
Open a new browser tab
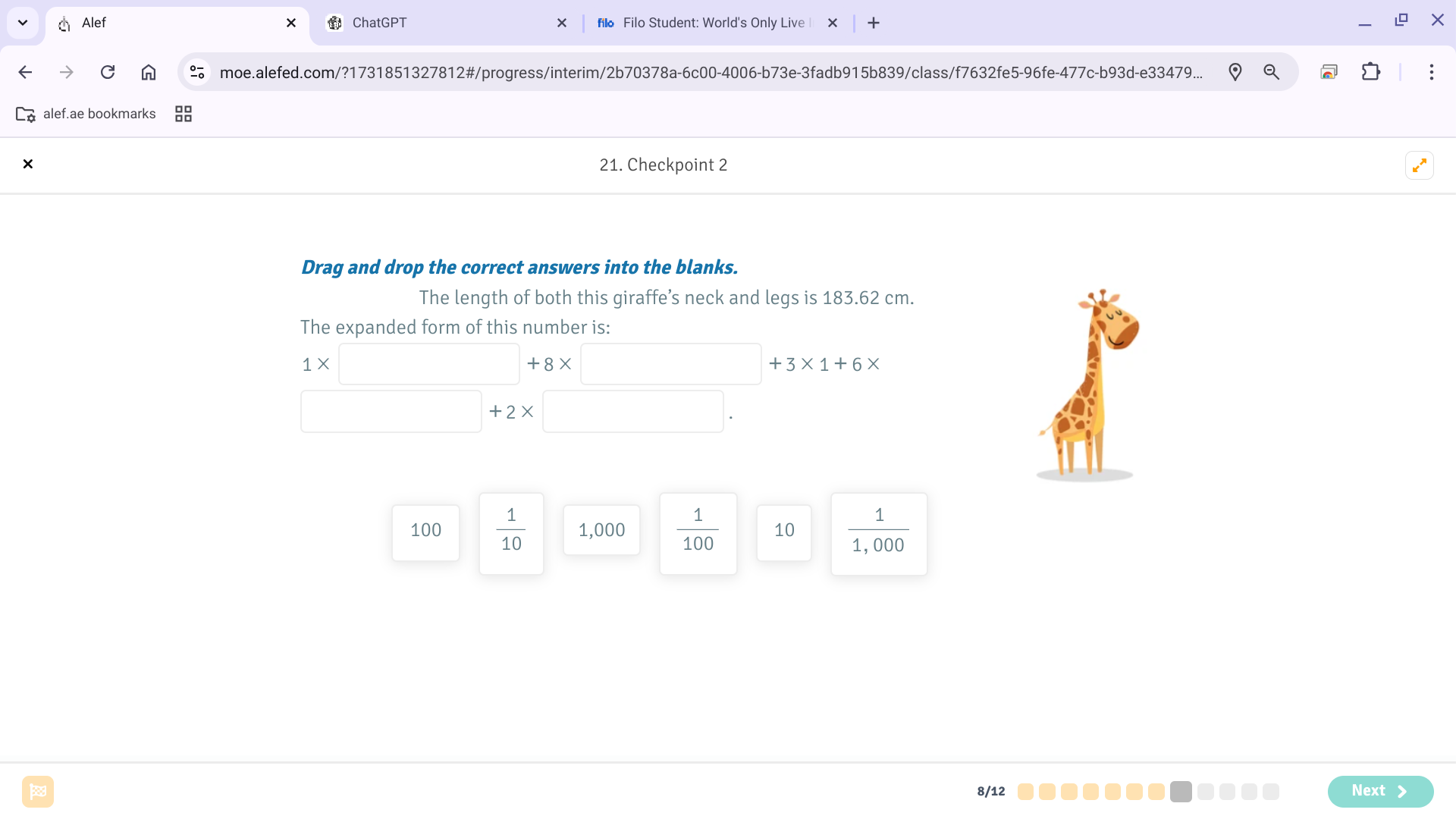click(874, 23)
